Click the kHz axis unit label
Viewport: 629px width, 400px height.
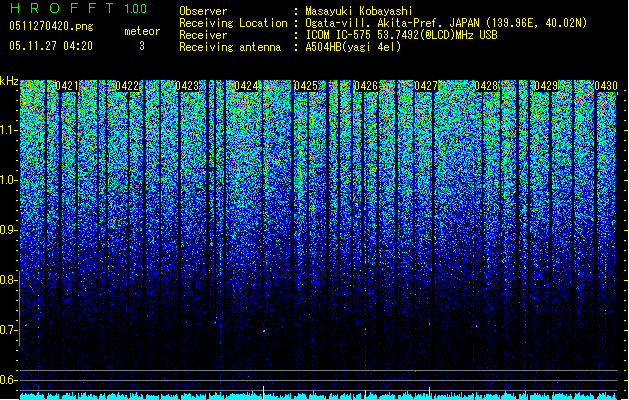(9, 81)
